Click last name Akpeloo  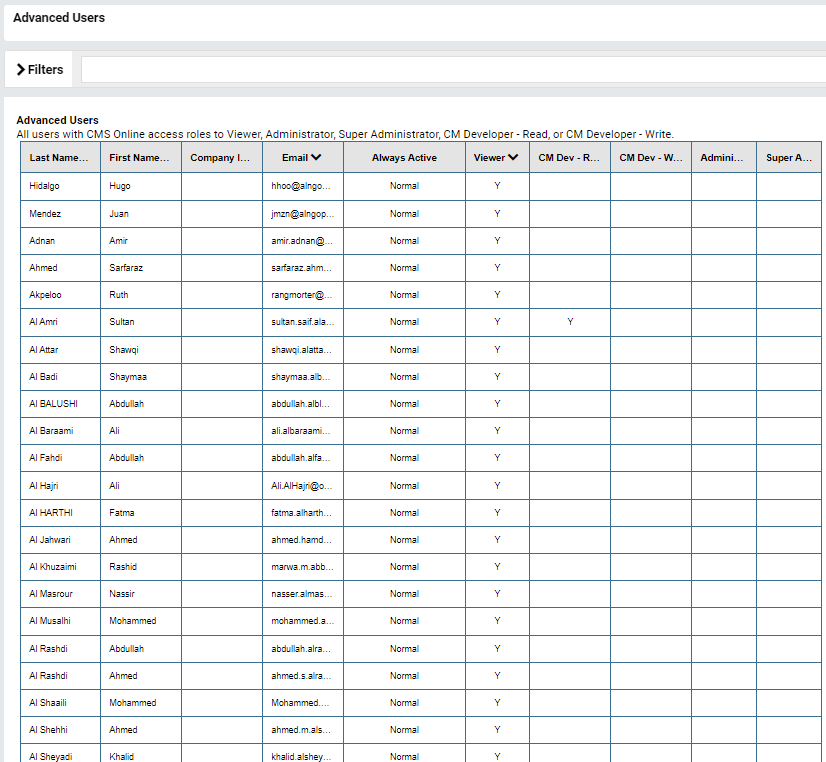45,295
